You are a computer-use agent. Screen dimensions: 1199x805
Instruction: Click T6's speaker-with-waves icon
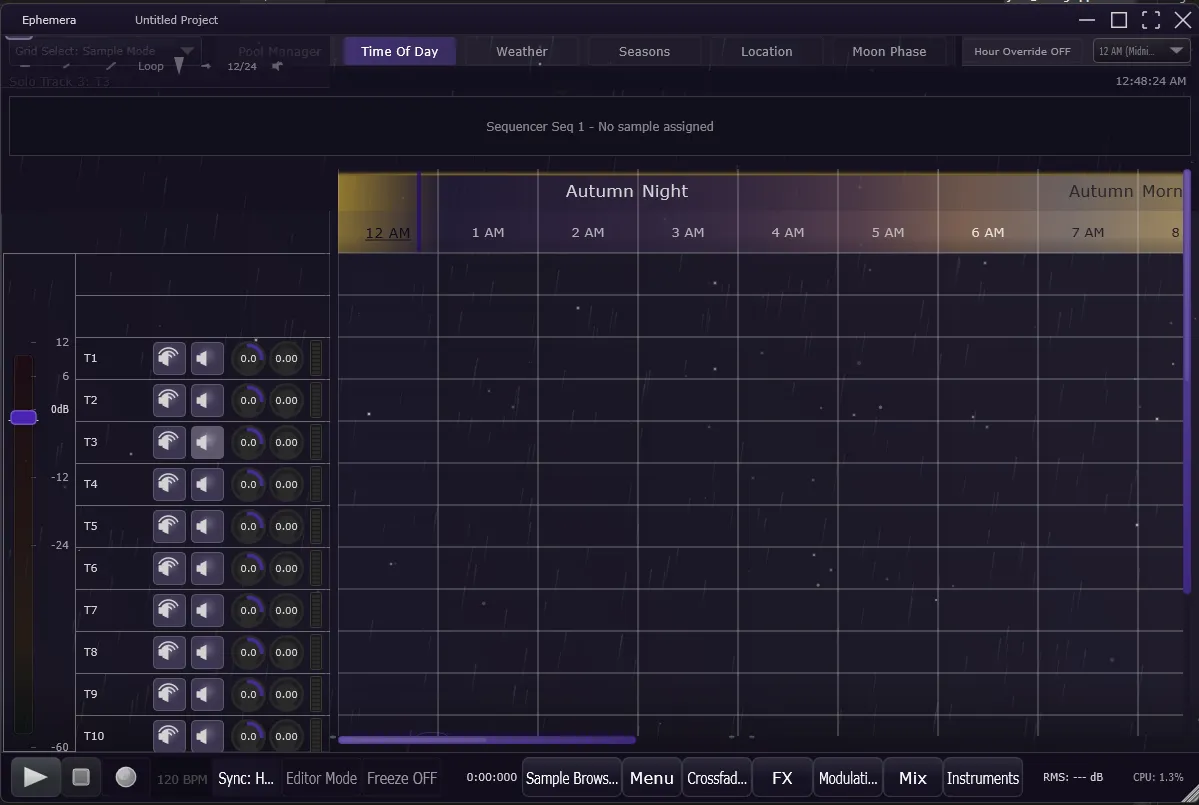click(x=169, y=568)
